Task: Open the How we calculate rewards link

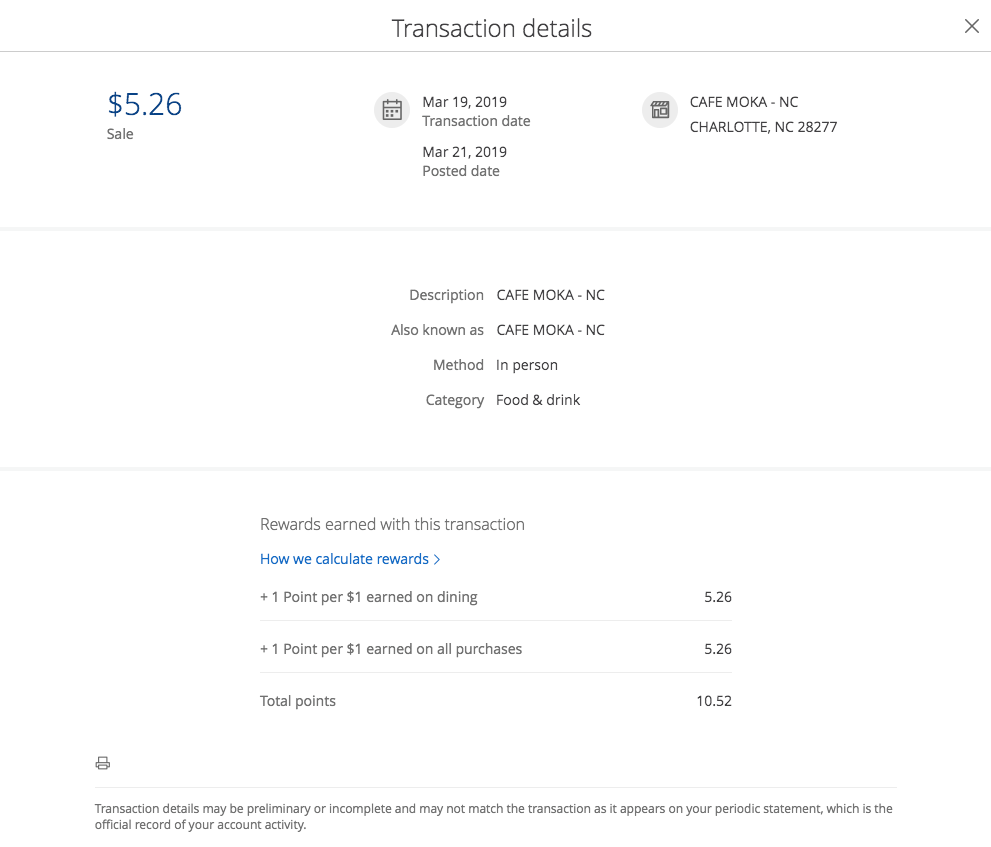Action: tap(344, 559)
